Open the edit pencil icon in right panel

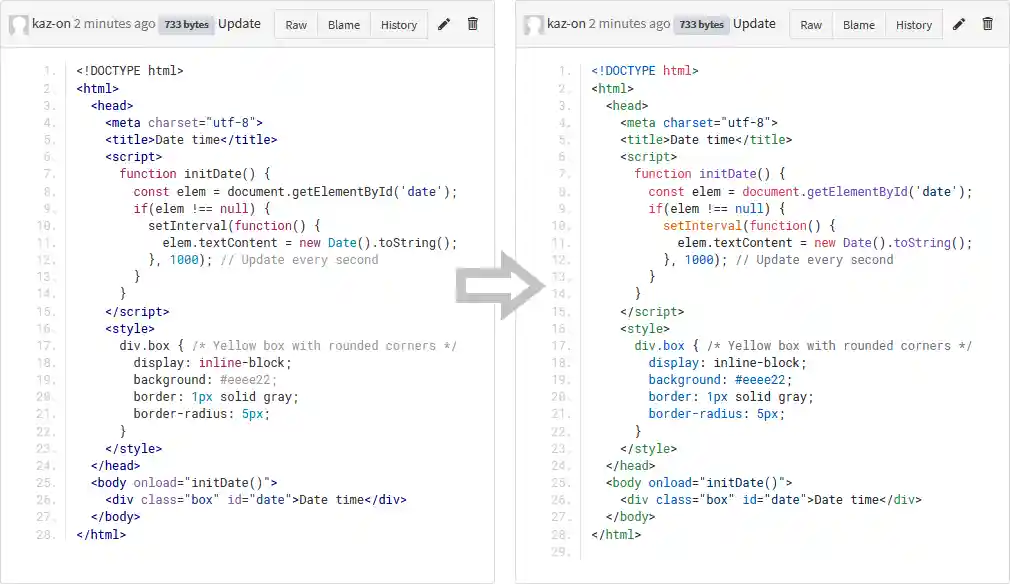959,24
